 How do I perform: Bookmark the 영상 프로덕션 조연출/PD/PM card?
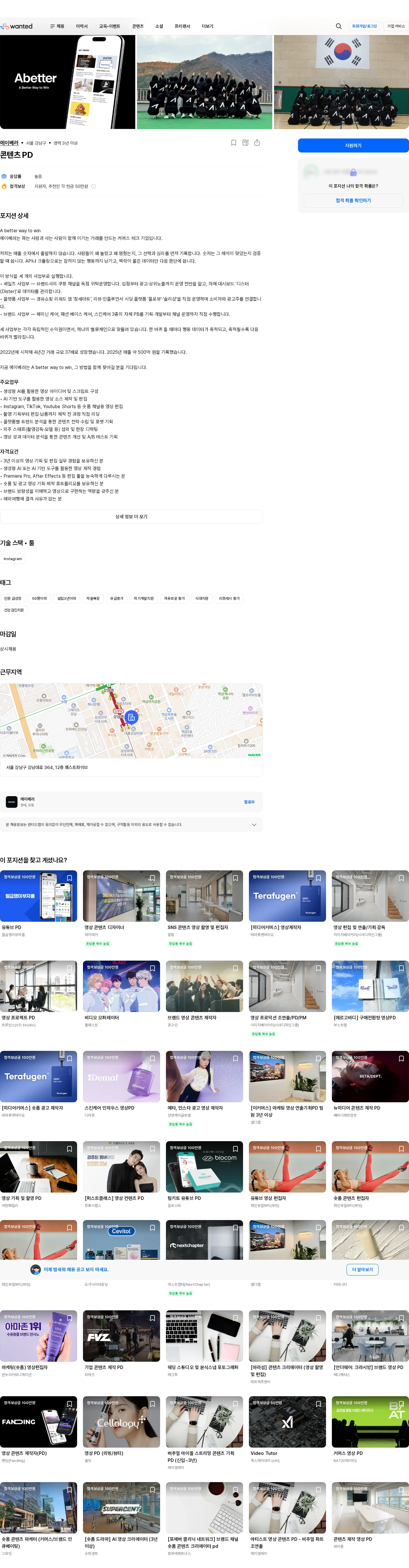click(318, 968)
